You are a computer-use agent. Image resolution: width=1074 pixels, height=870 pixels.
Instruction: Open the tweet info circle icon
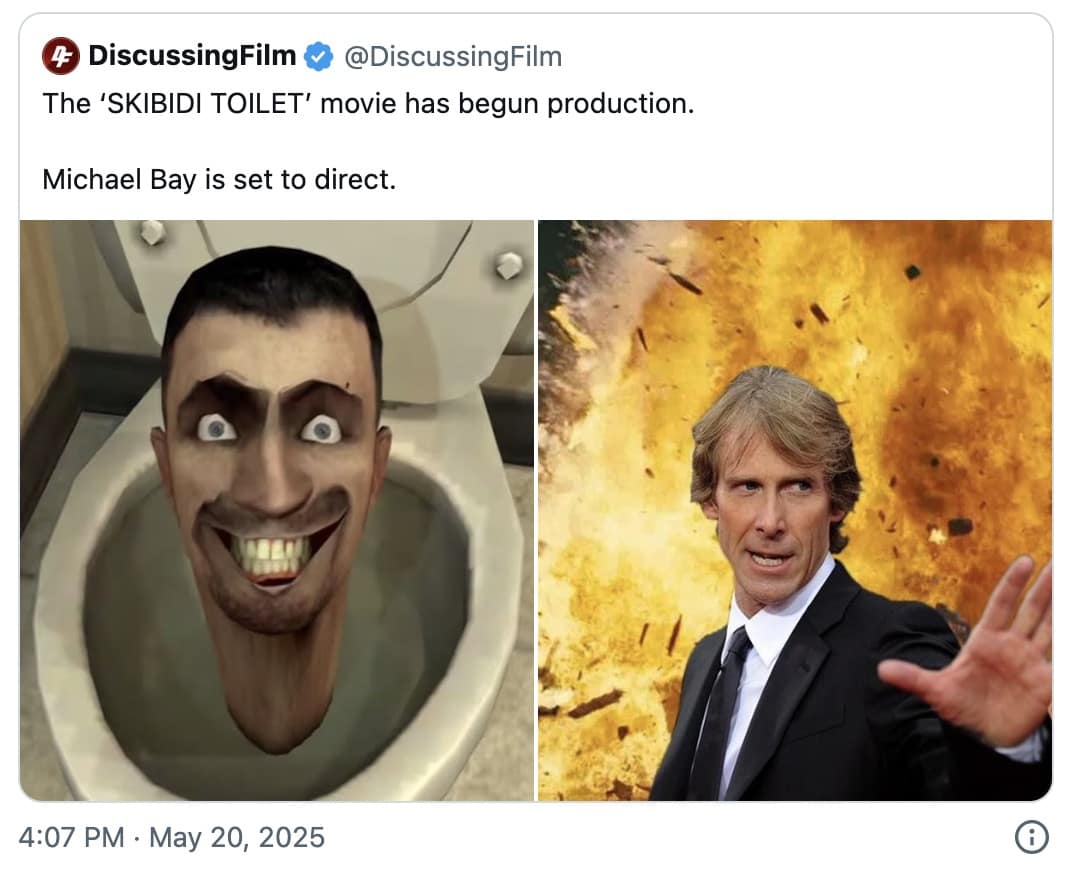1031,837
